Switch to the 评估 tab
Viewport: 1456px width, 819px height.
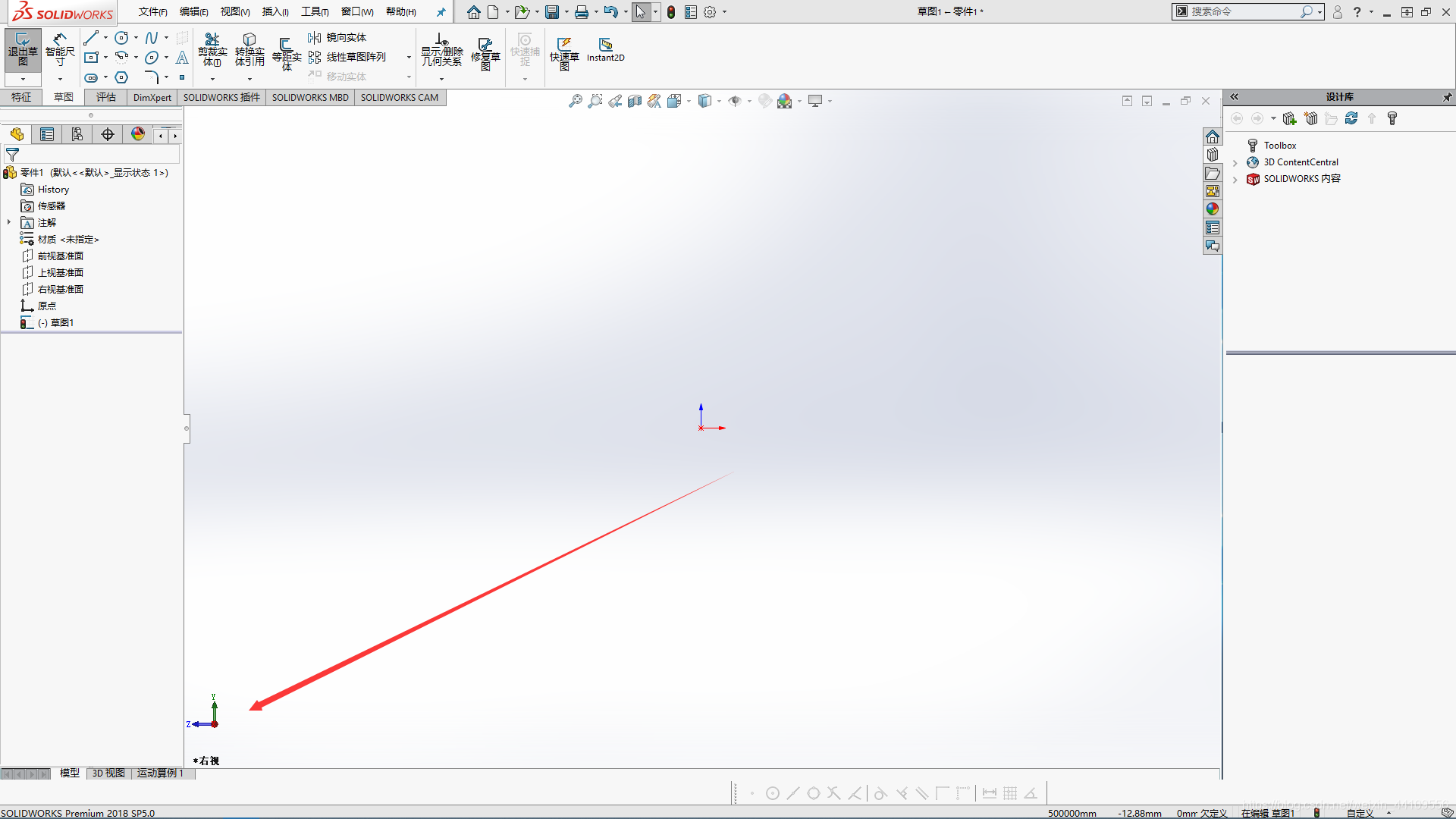click(106, 97)
